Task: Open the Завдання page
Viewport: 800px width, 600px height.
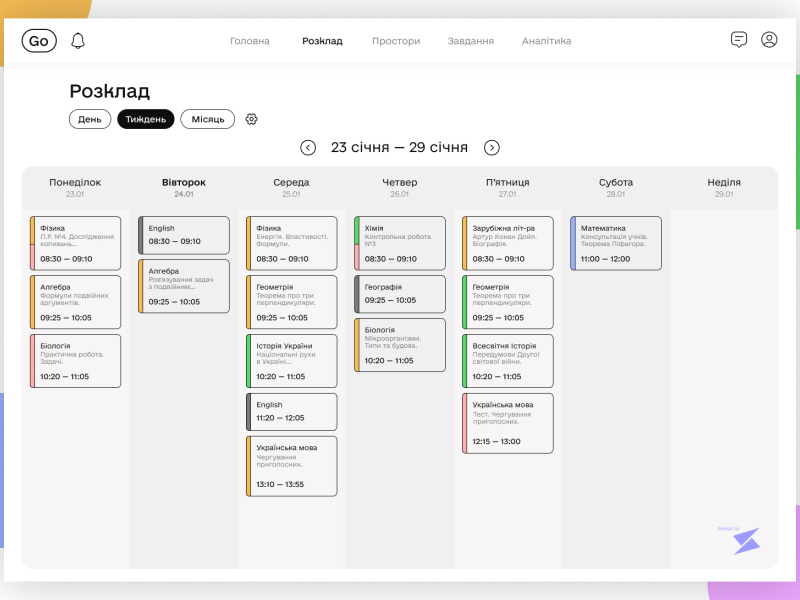Action: point(469,41)
